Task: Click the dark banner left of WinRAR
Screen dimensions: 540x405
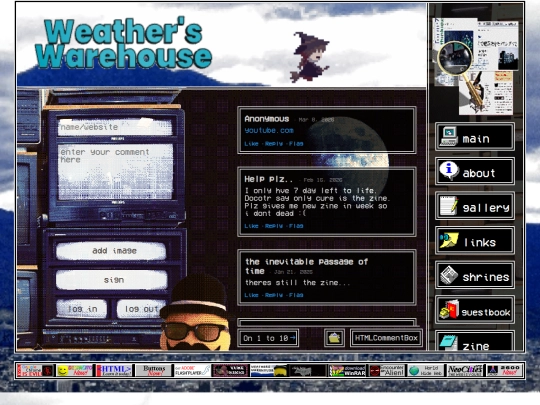Action: [308, 371]
